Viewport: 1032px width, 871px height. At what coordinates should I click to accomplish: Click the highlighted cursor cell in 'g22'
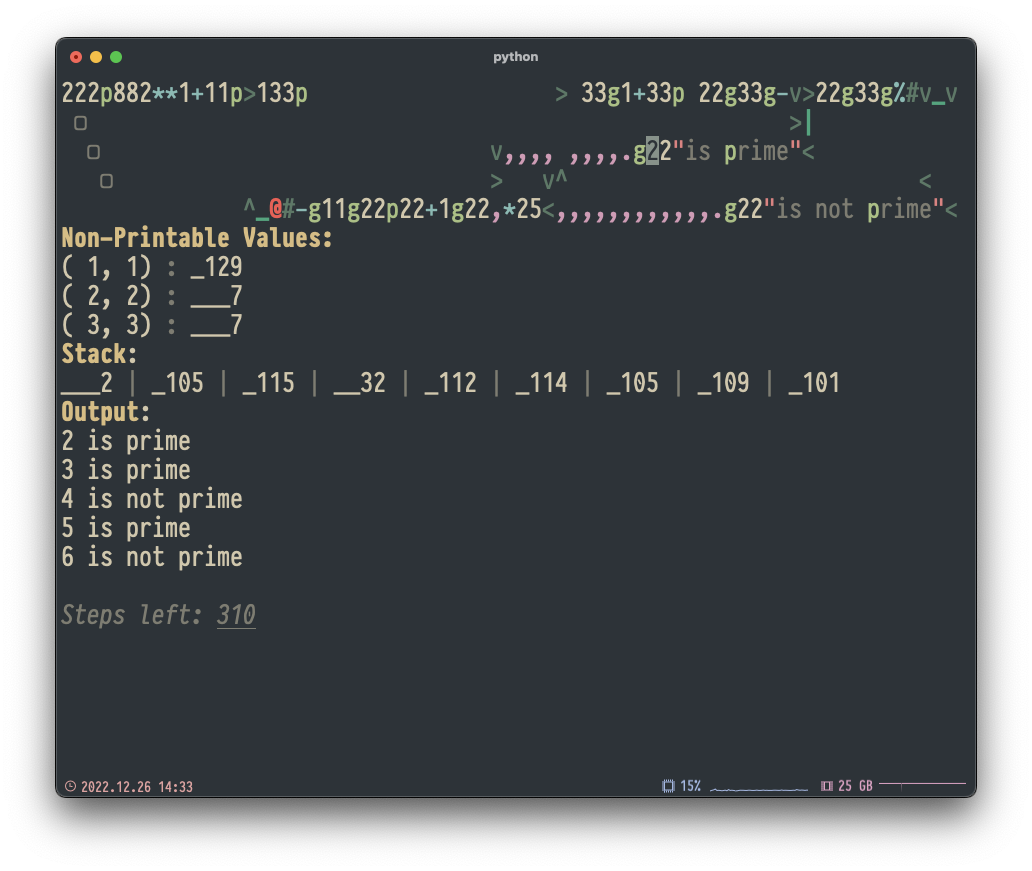(x=652, y=151)
